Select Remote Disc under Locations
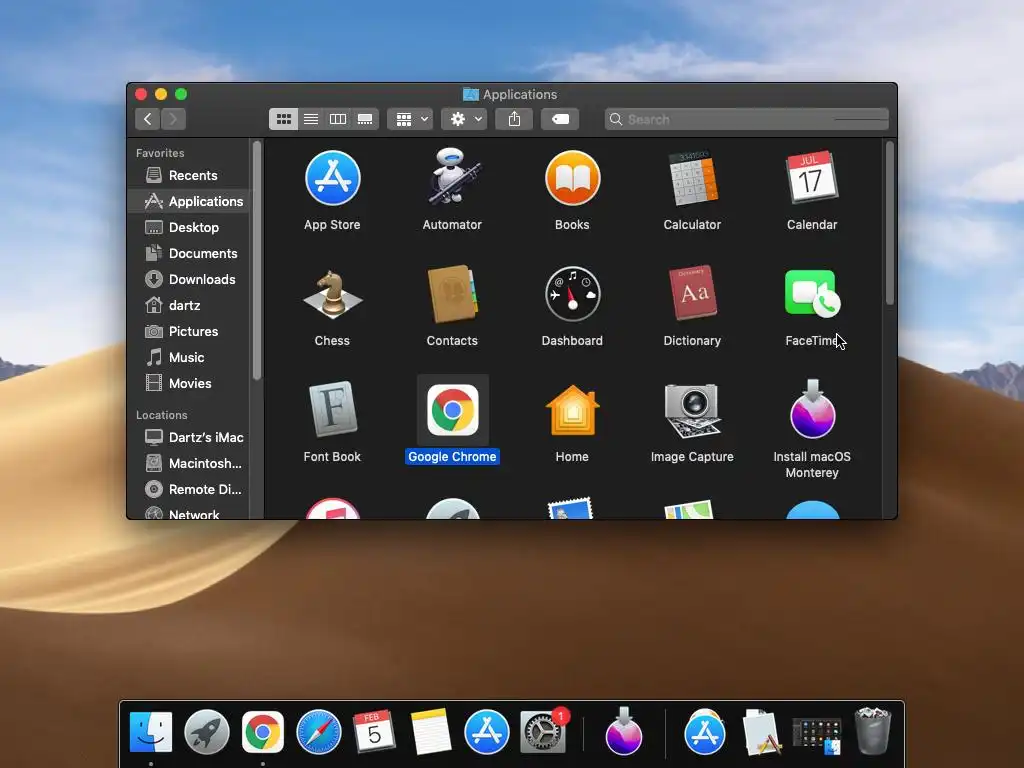Viewport: 1024px width, 768px height. (x=189, y=489)
